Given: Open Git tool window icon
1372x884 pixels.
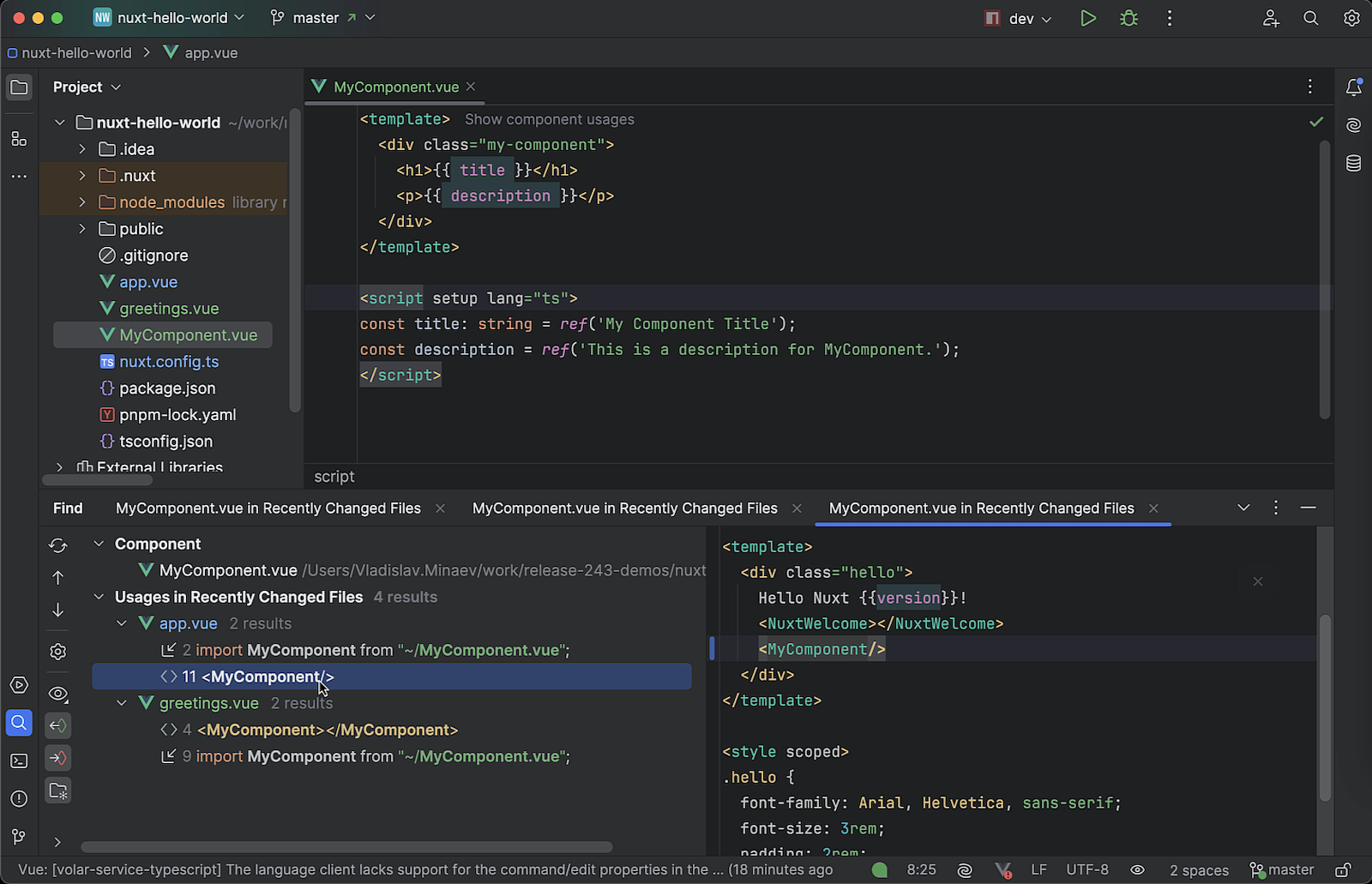Looking at the screenshot, I should tap(19, 837).
